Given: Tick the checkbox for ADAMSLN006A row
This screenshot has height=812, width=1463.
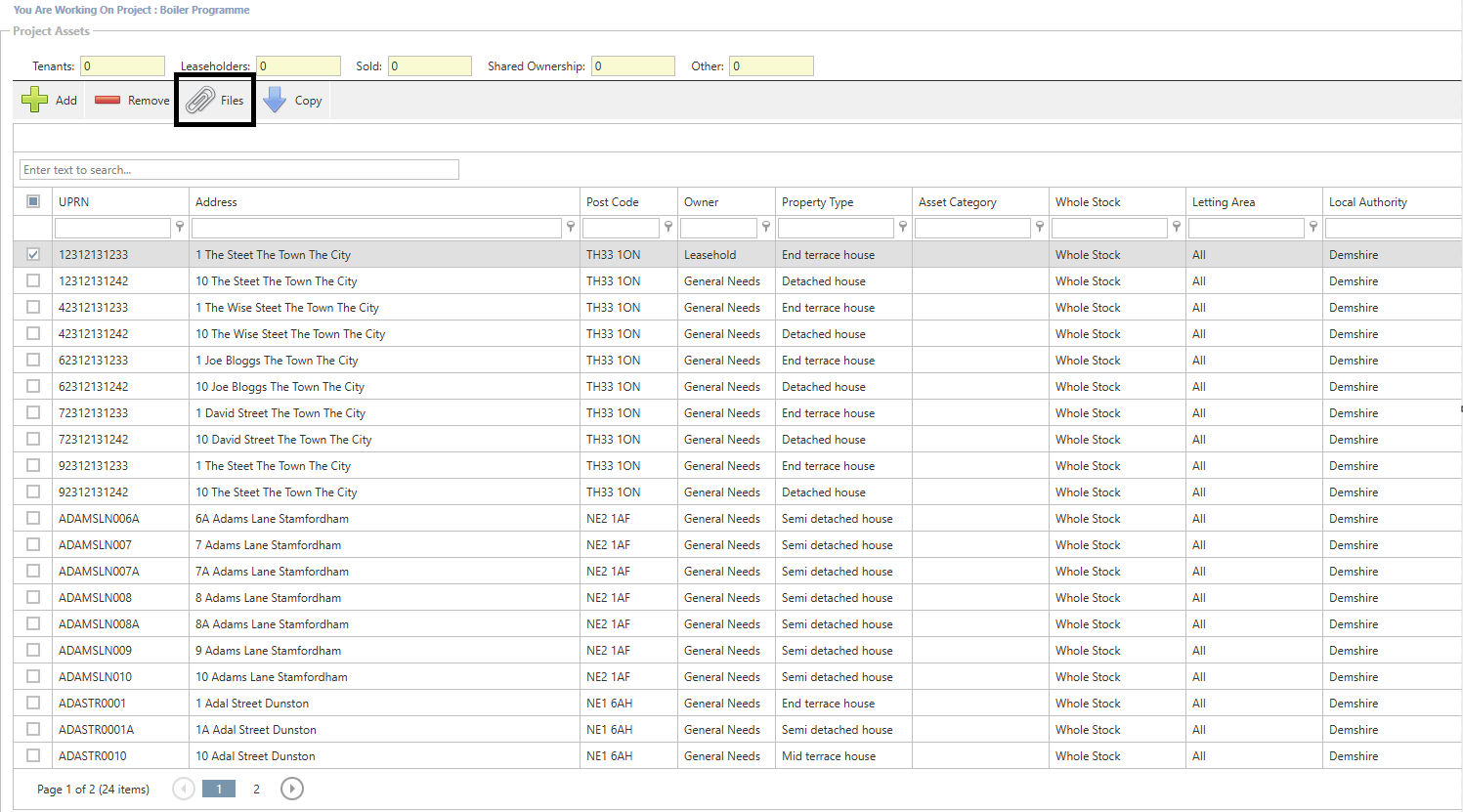Looking at the screenshot, I should 33,518.
